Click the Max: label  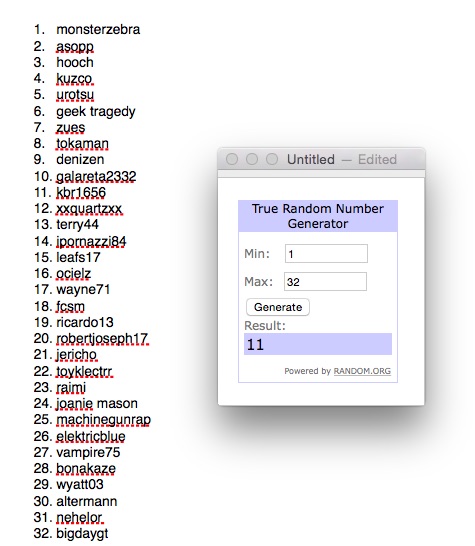[x=258, y=281]
